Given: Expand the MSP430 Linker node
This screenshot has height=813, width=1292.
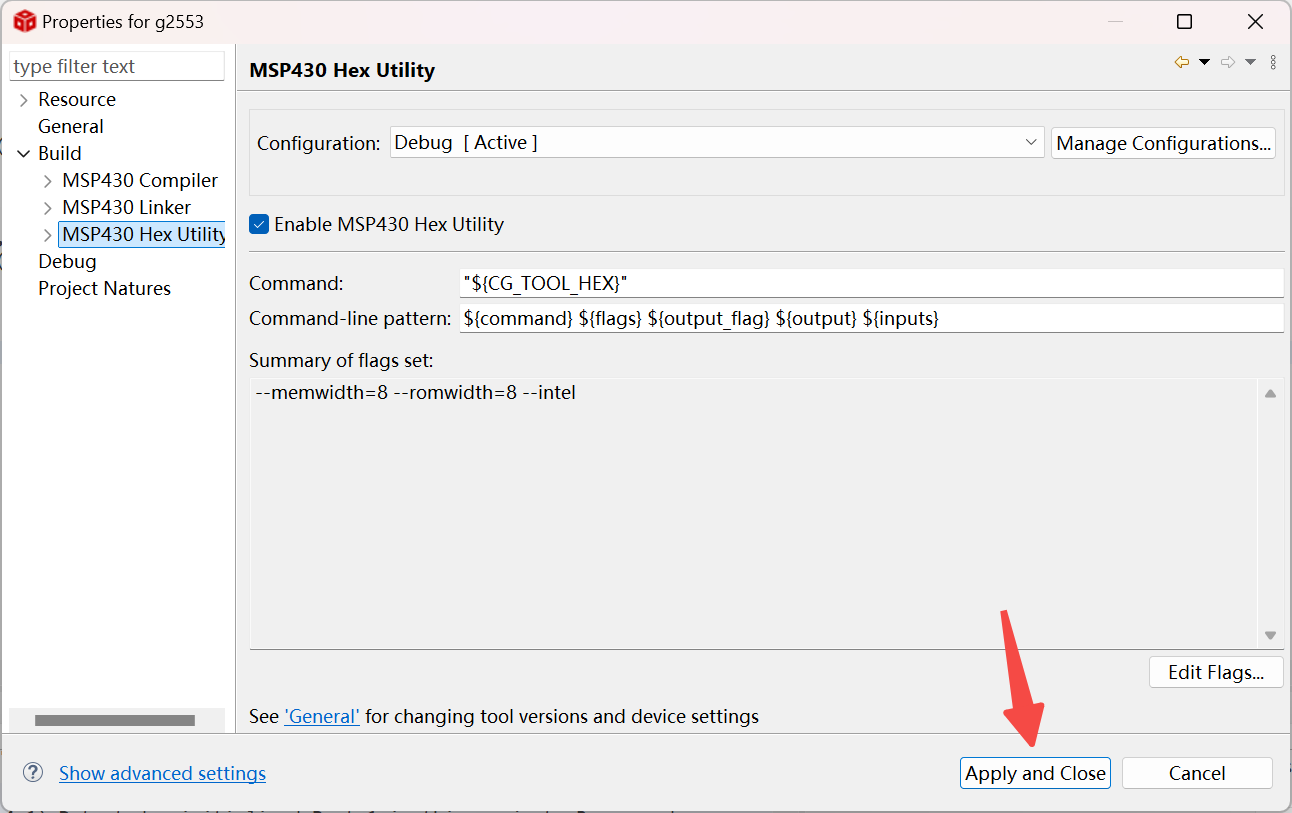Looking at the screenshot, I should pos(48,208).
